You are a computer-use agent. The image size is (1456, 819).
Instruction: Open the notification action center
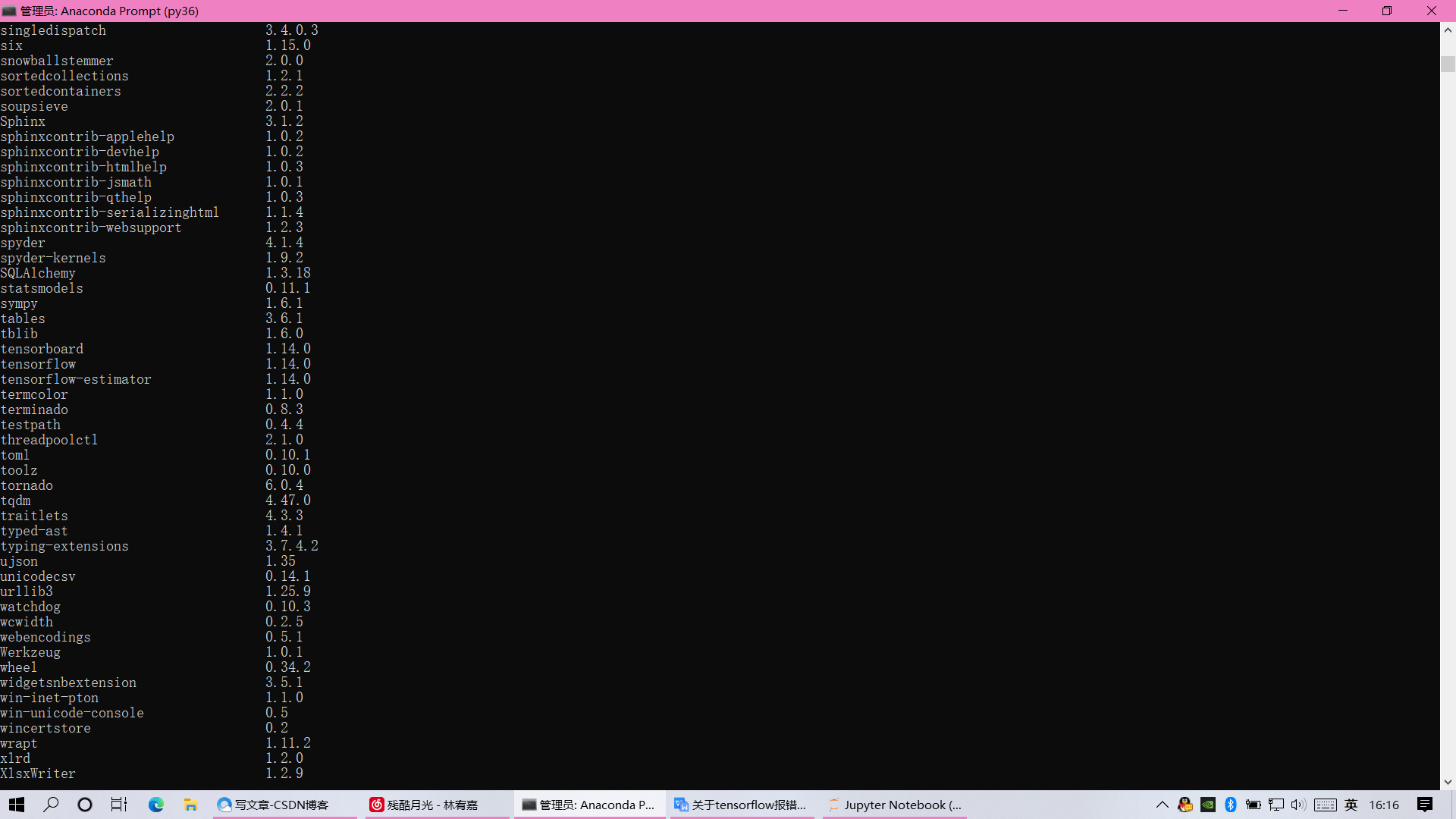1425,805
